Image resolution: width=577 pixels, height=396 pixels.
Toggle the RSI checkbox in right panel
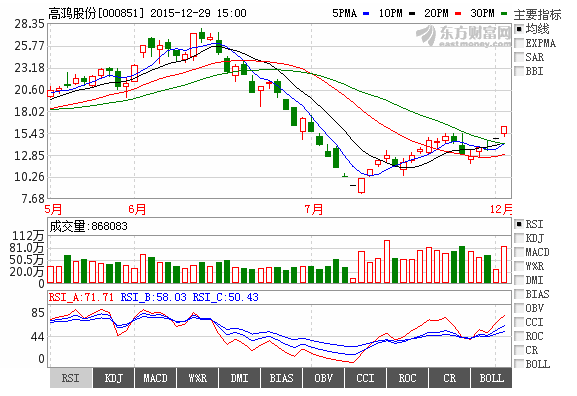(519, 224)
